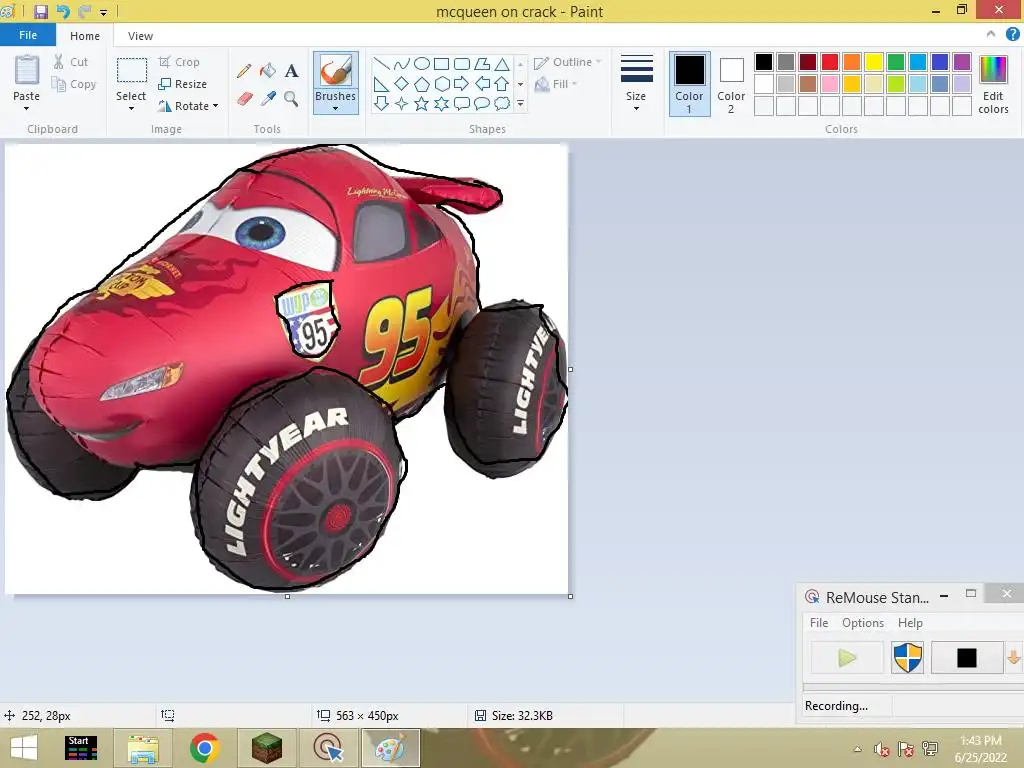
Task: Choose the Diamond shape
Action: [402, 84]
